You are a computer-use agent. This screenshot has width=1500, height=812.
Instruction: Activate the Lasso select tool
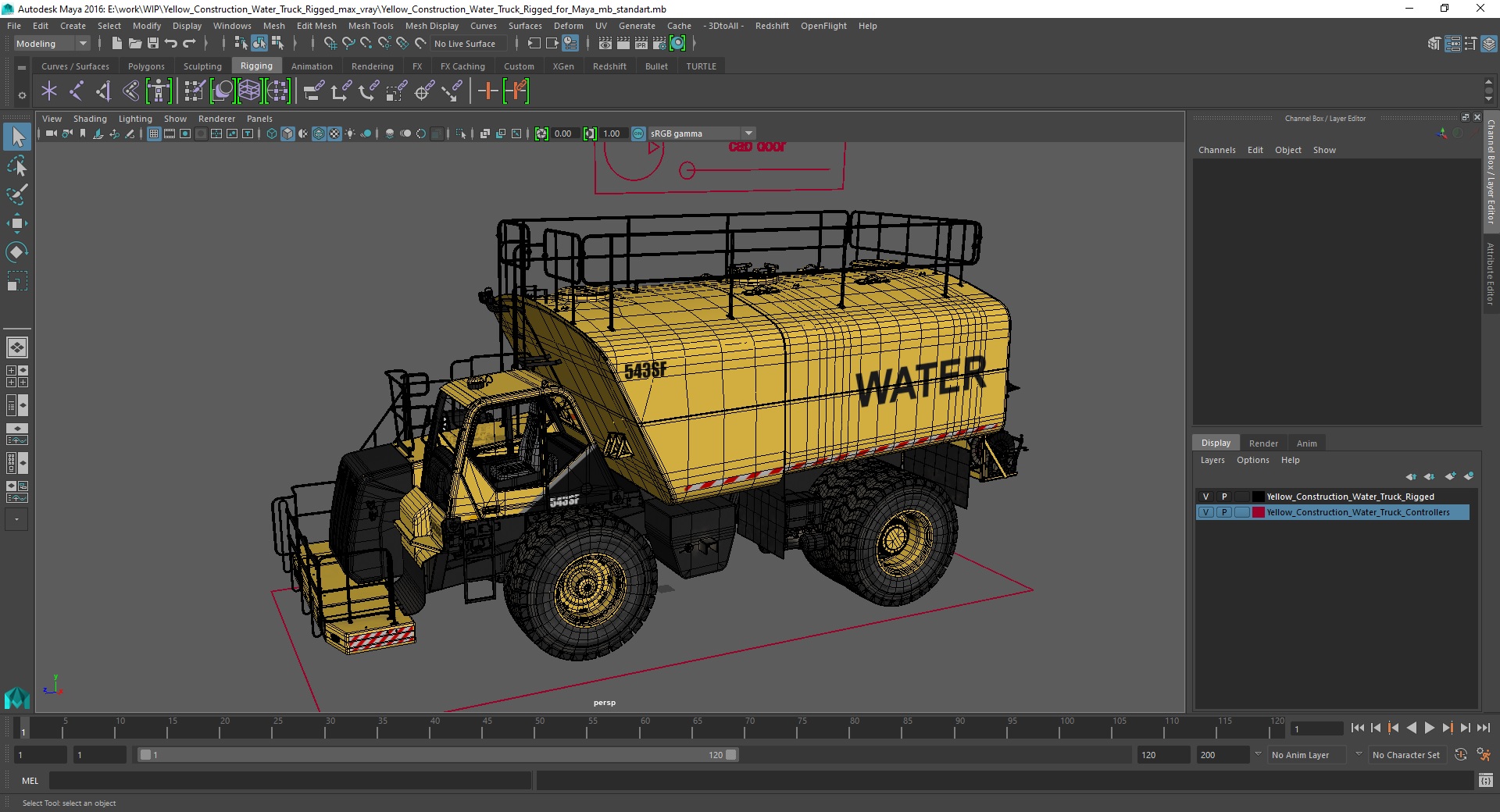pos(17,166)
